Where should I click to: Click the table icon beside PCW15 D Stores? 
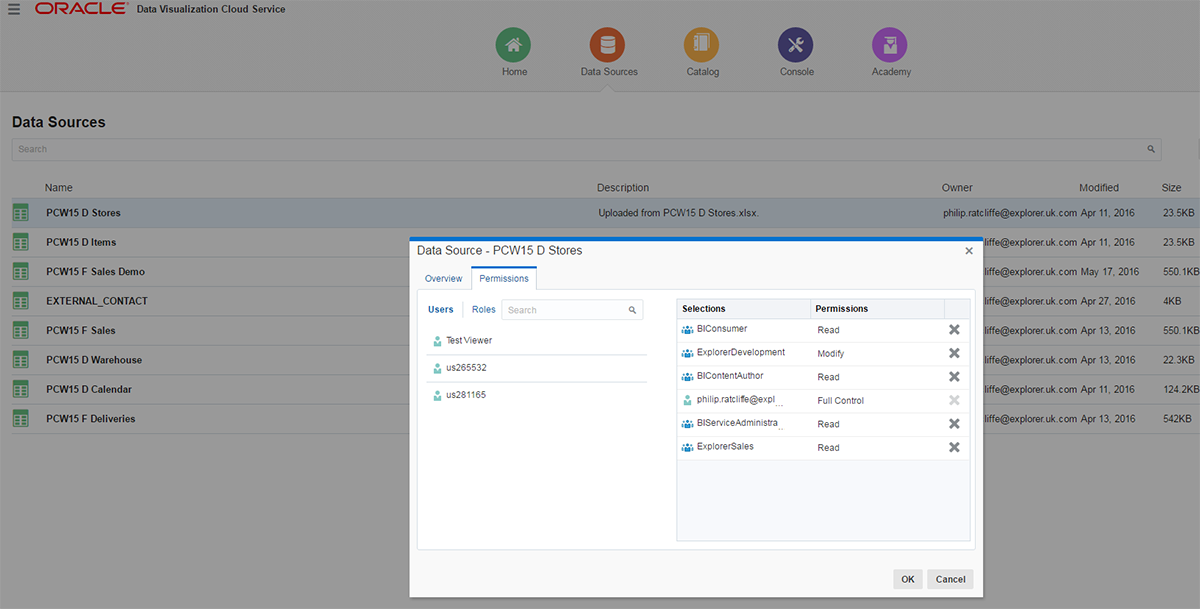click(21, 213)
